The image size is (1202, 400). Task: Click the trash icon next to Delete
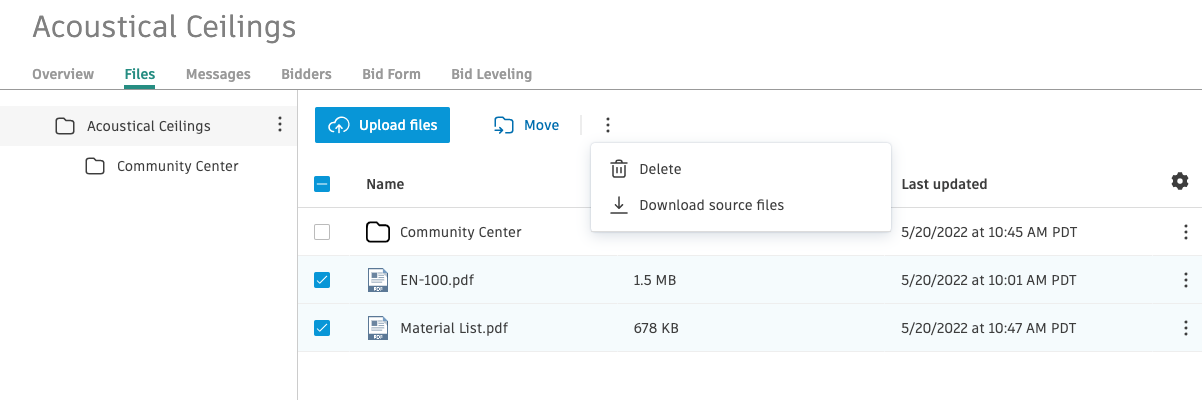click(619, 169)
